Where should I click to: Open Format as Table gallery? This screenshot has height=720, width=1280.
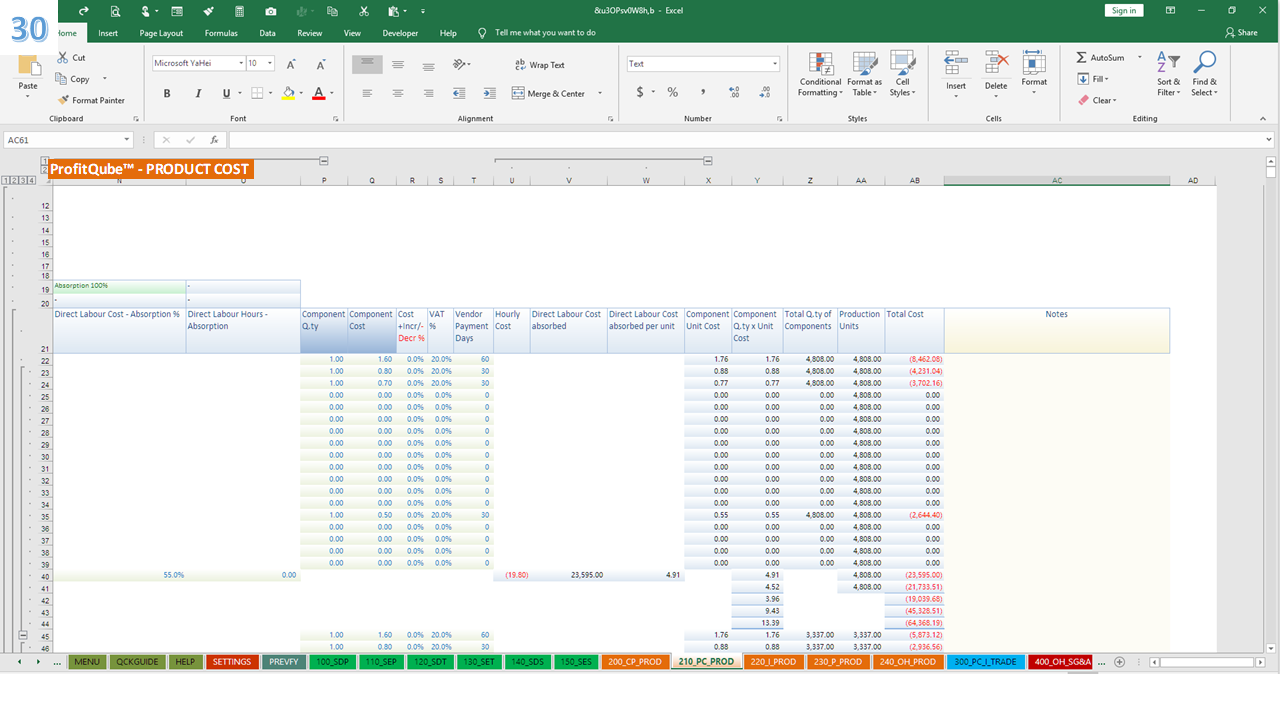(864, 75)
